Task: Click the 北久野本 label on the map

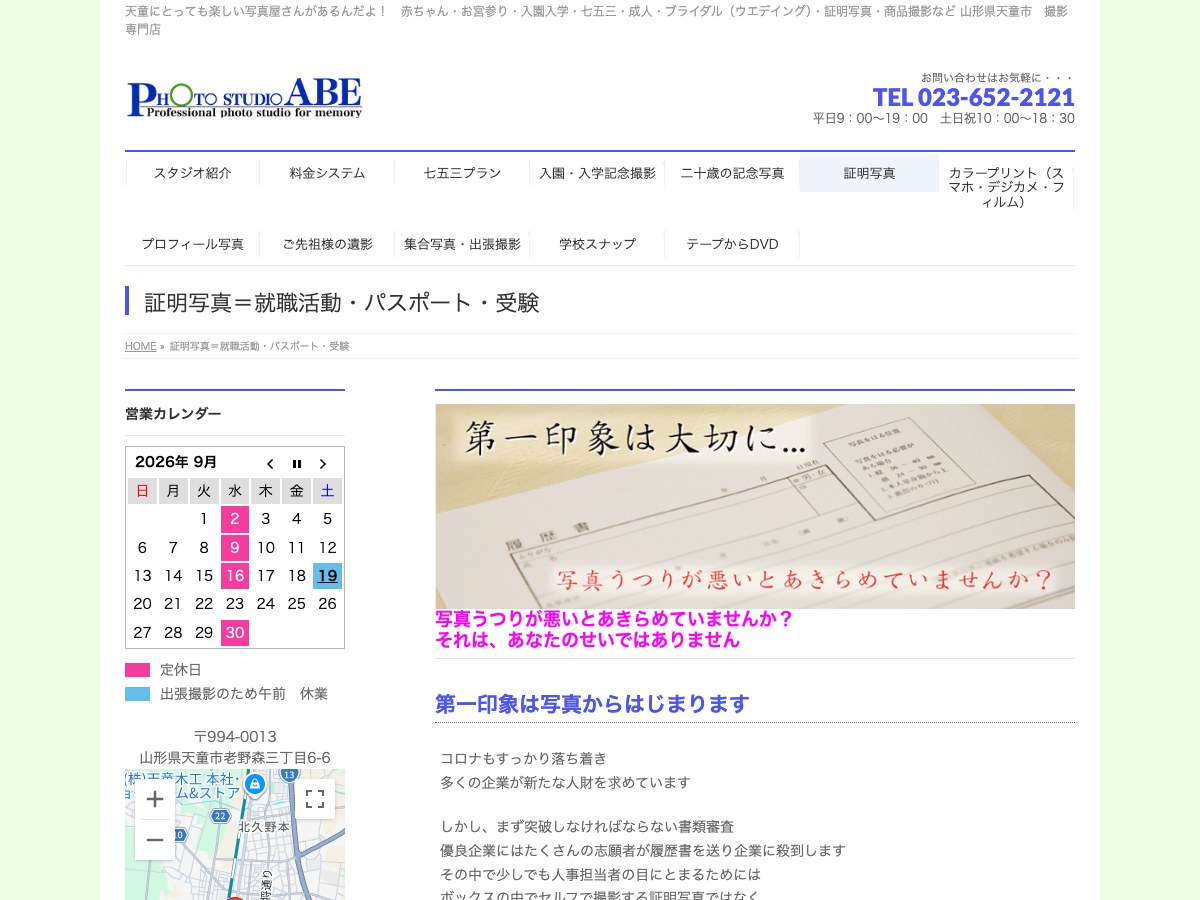Action: 264,827
